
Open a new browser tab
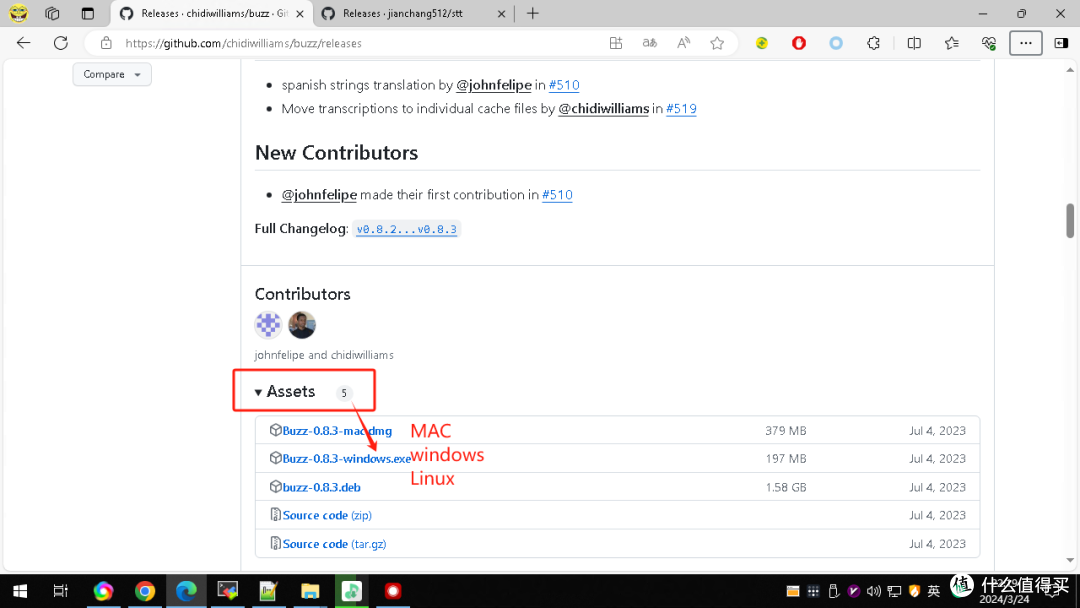tap(532, 13)
